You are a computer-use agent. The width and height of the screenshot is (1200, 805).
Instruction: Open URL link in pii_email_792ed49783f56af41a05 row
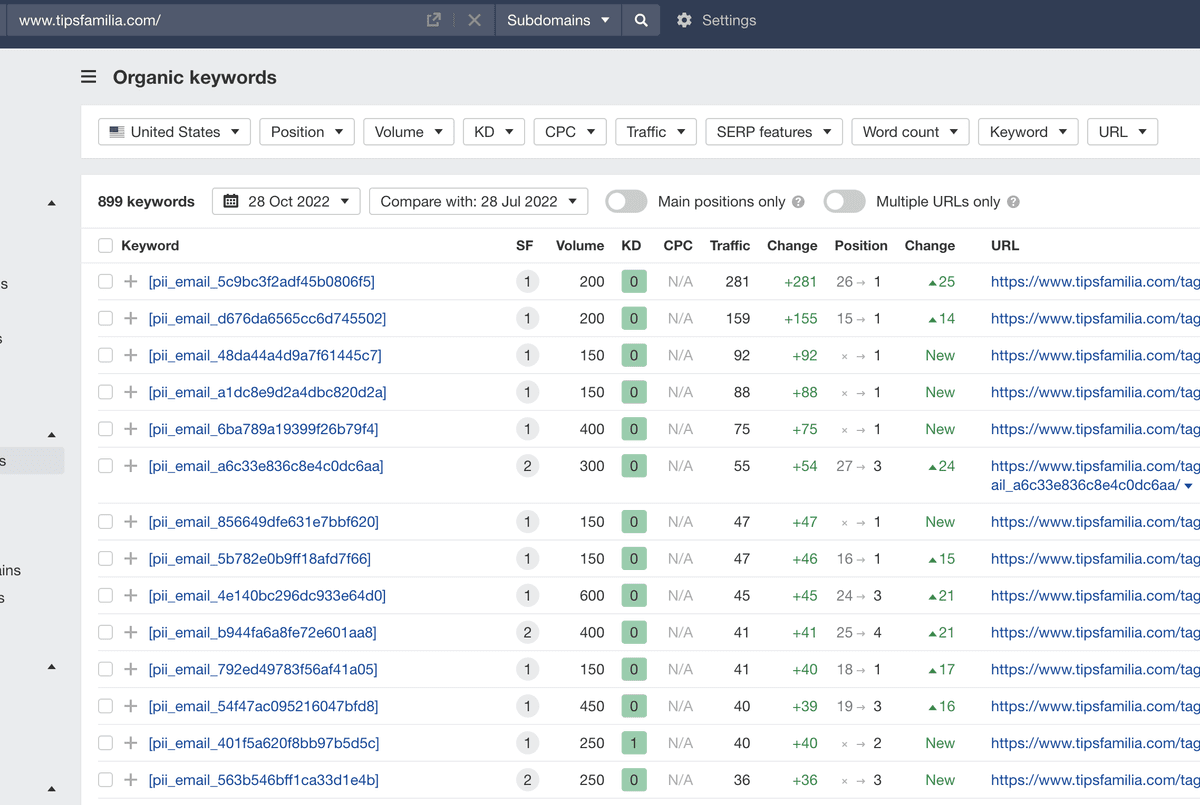(1095, 670)
